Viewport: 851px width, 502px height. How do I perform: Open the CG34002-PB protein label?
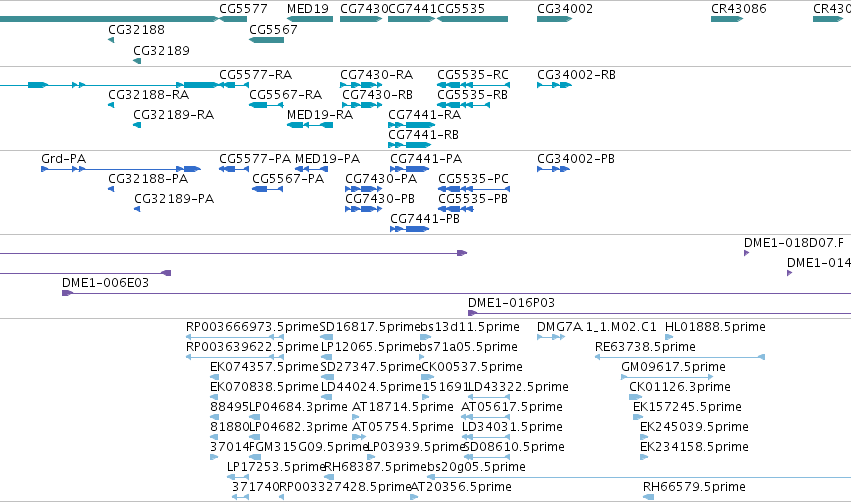coord(576,159)
